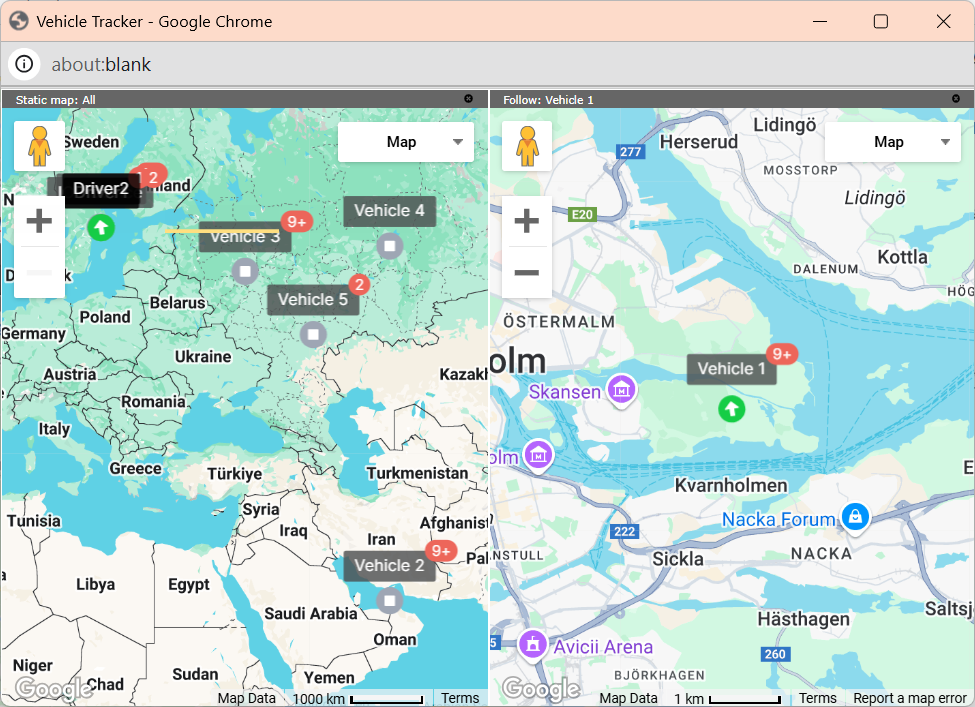Click the Vehicle 4 stopped marker
Image resolution: width=975 pixels, height=707 pixels.
coord(390,246)
